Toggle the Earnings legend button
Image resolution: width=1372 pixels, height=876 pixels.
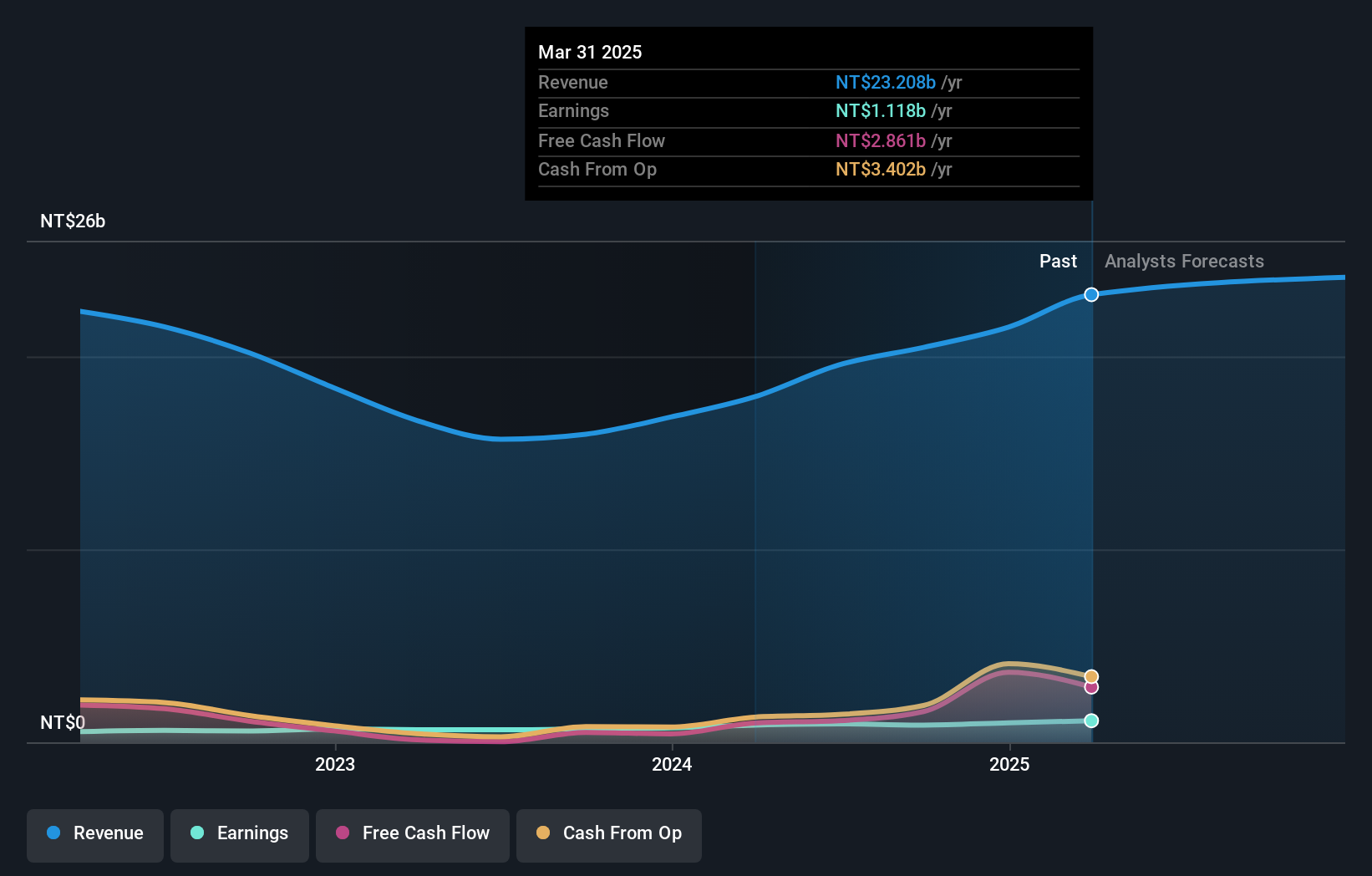[240, 835]
